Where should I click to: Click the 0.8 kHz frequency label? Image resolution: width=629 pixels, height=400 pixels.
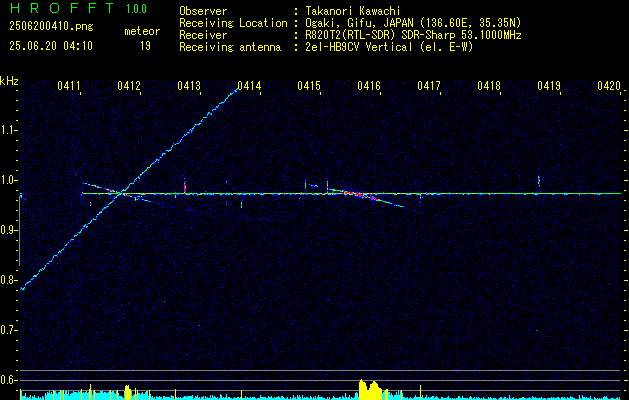pyautogui.click(x=7, y=280)
